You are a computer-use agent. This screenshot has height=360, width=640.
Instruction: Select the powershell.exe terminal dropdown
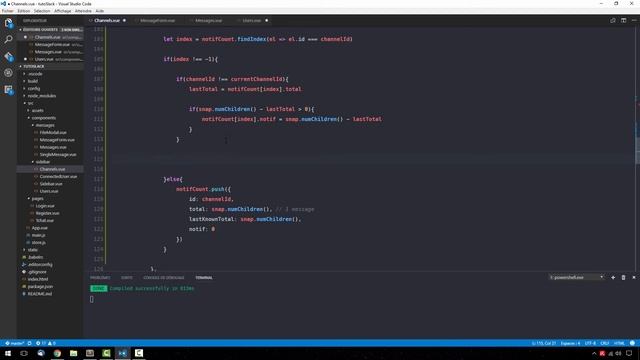[576, 278]
